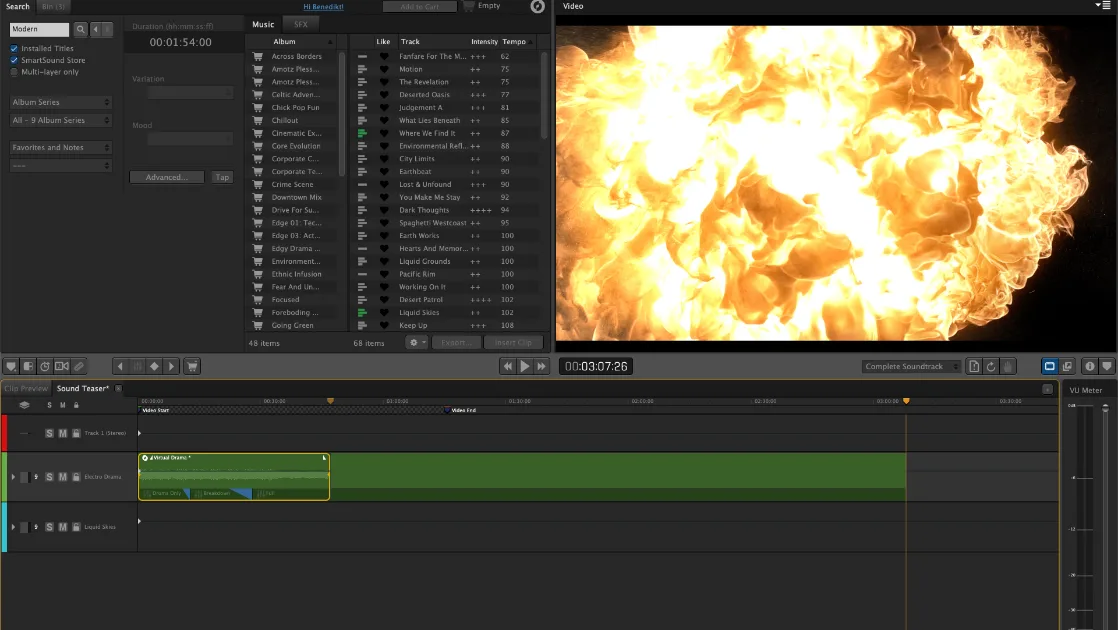Go to previous marker with left arrow
The height and width of the screenshot is (630, 1118).
tap(120, 366)
